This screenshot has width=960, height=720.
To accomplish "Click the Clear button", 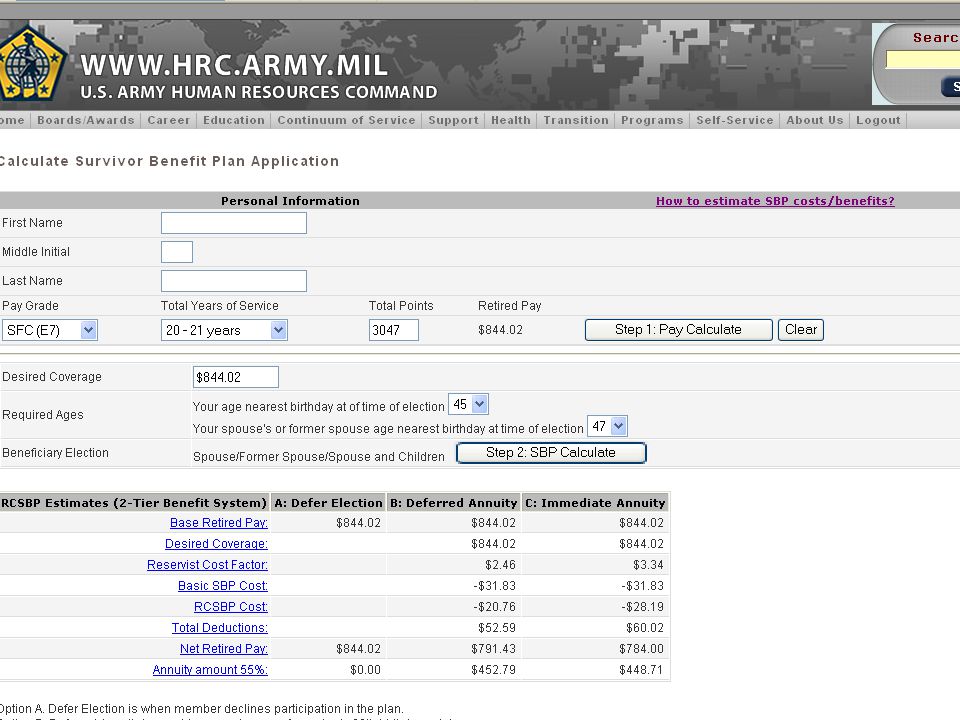I will 801,329.
